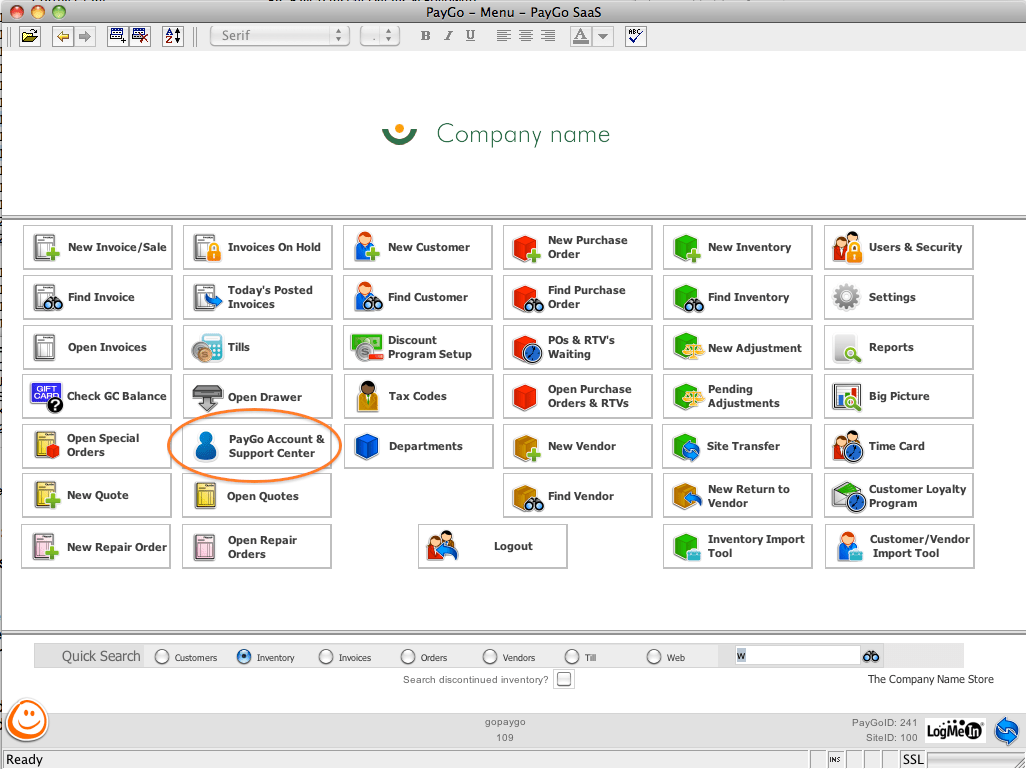Open the Serif font dropdown
The height and width of the screenshot is (769, 1026).
(x=280, y=36)
